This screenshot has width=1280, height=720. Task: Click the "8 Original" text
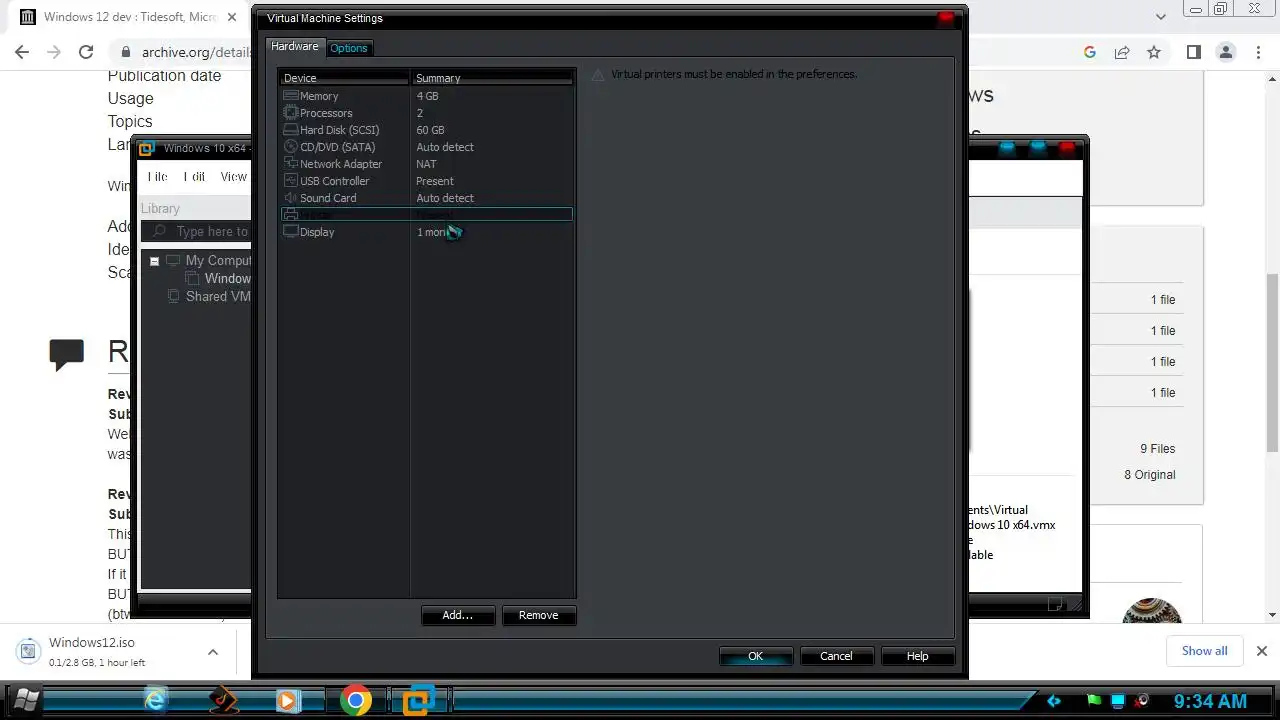[1149, 475]
